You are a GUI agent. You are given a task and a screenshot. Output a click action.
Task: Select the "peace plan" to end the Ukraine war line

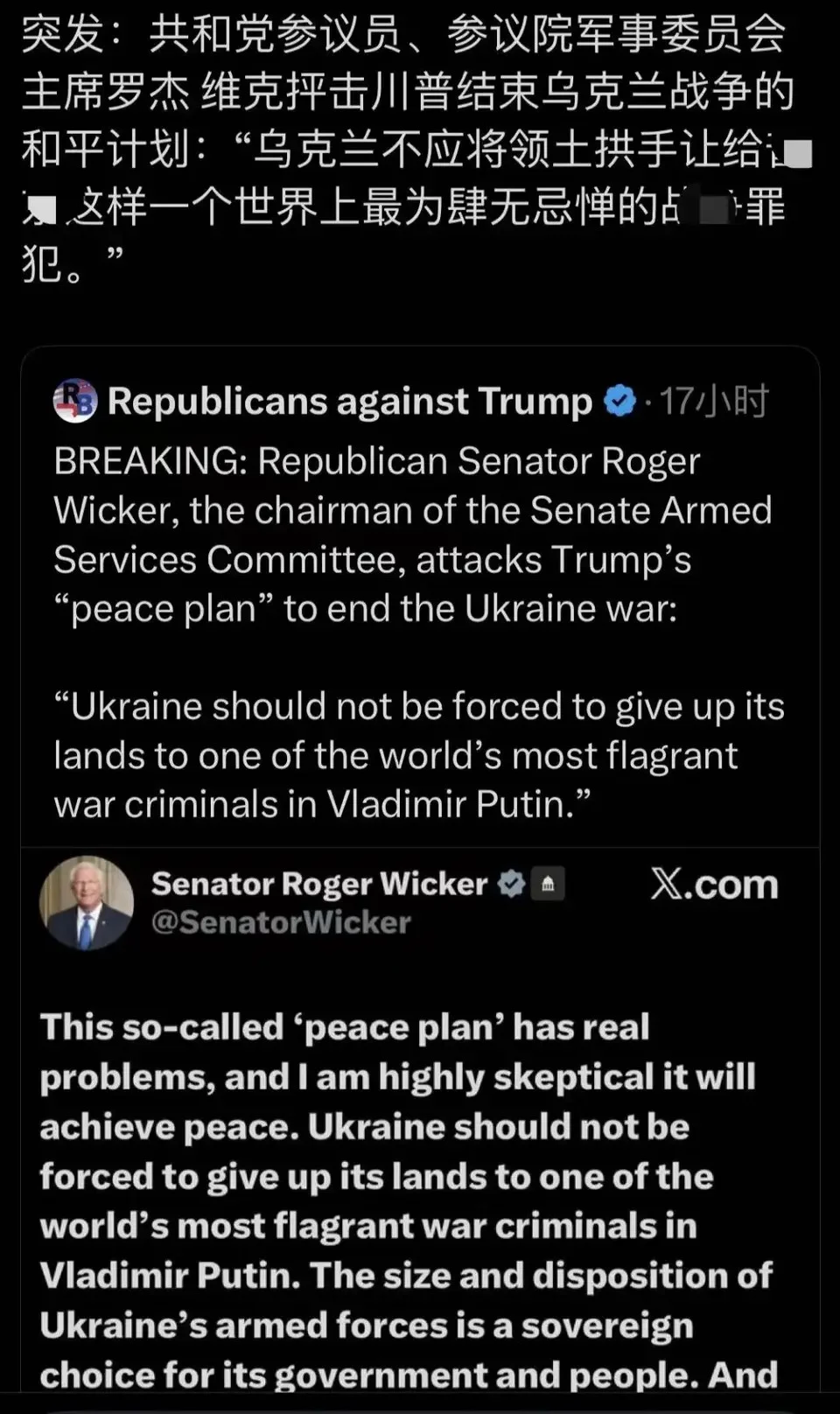366,609
